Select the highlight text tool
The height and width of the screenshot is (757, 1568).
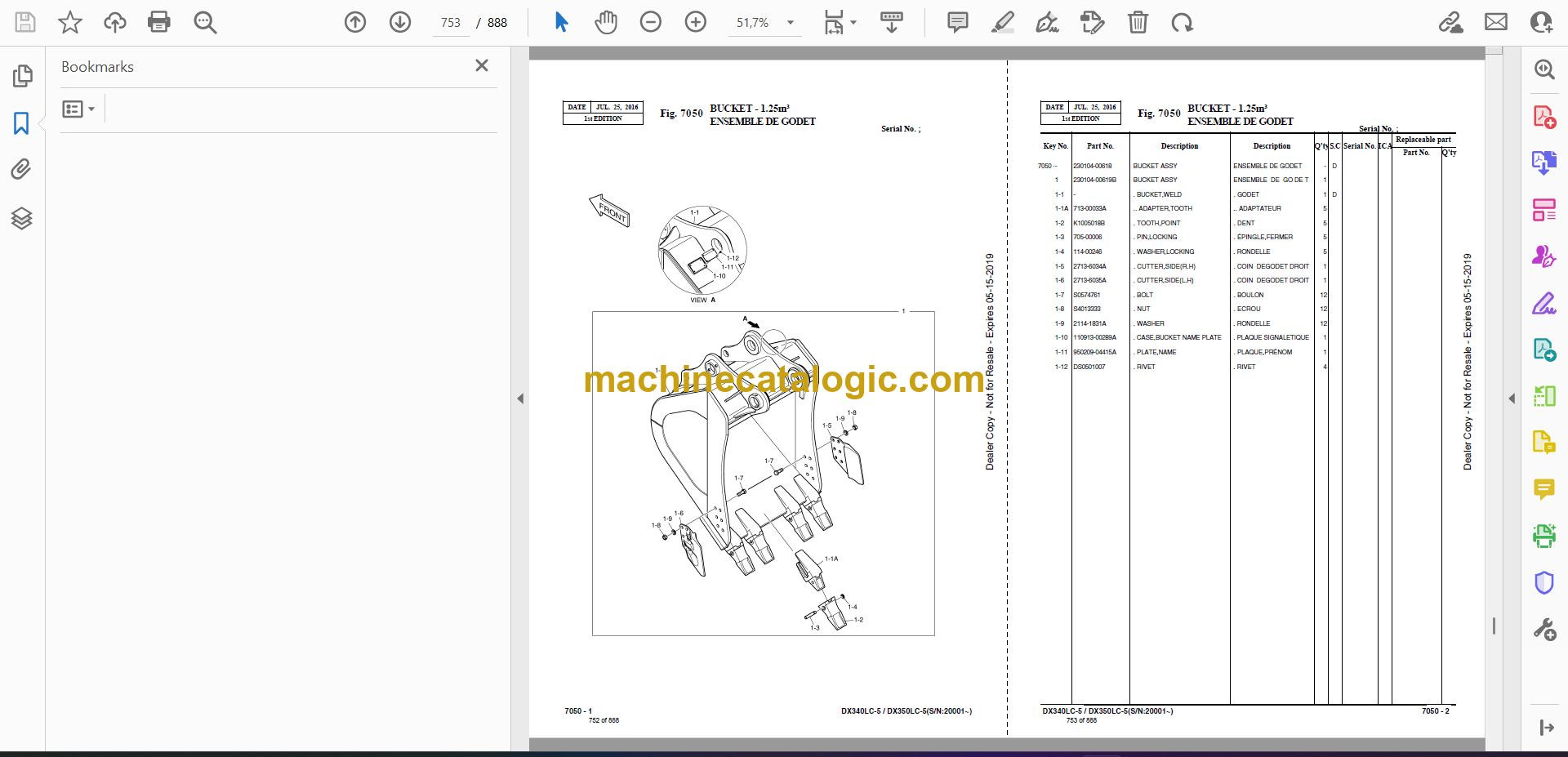click(x=1003, y=22)
